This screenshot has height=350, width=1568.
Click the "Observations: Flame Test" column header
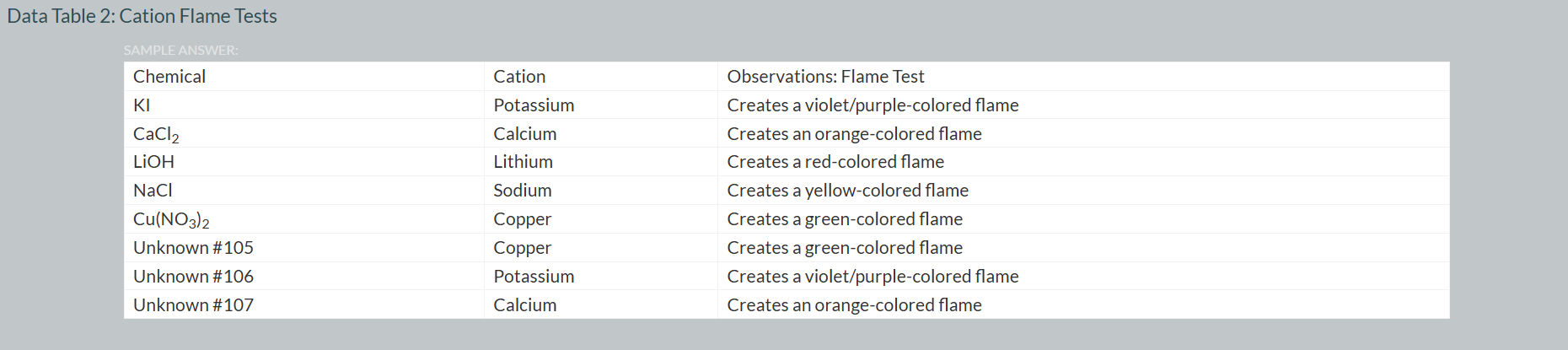tap(825, 77)
